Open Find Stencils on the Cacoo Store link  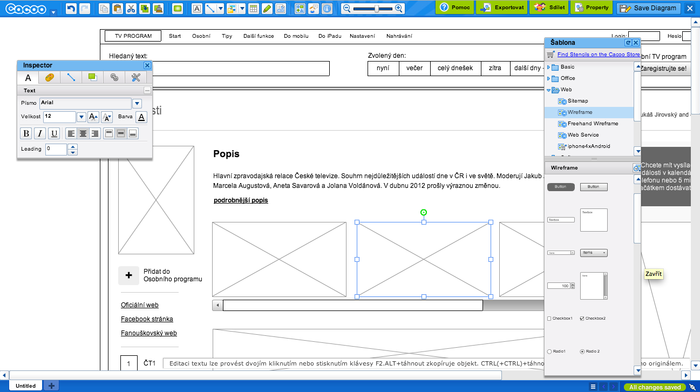coord(598,54)
